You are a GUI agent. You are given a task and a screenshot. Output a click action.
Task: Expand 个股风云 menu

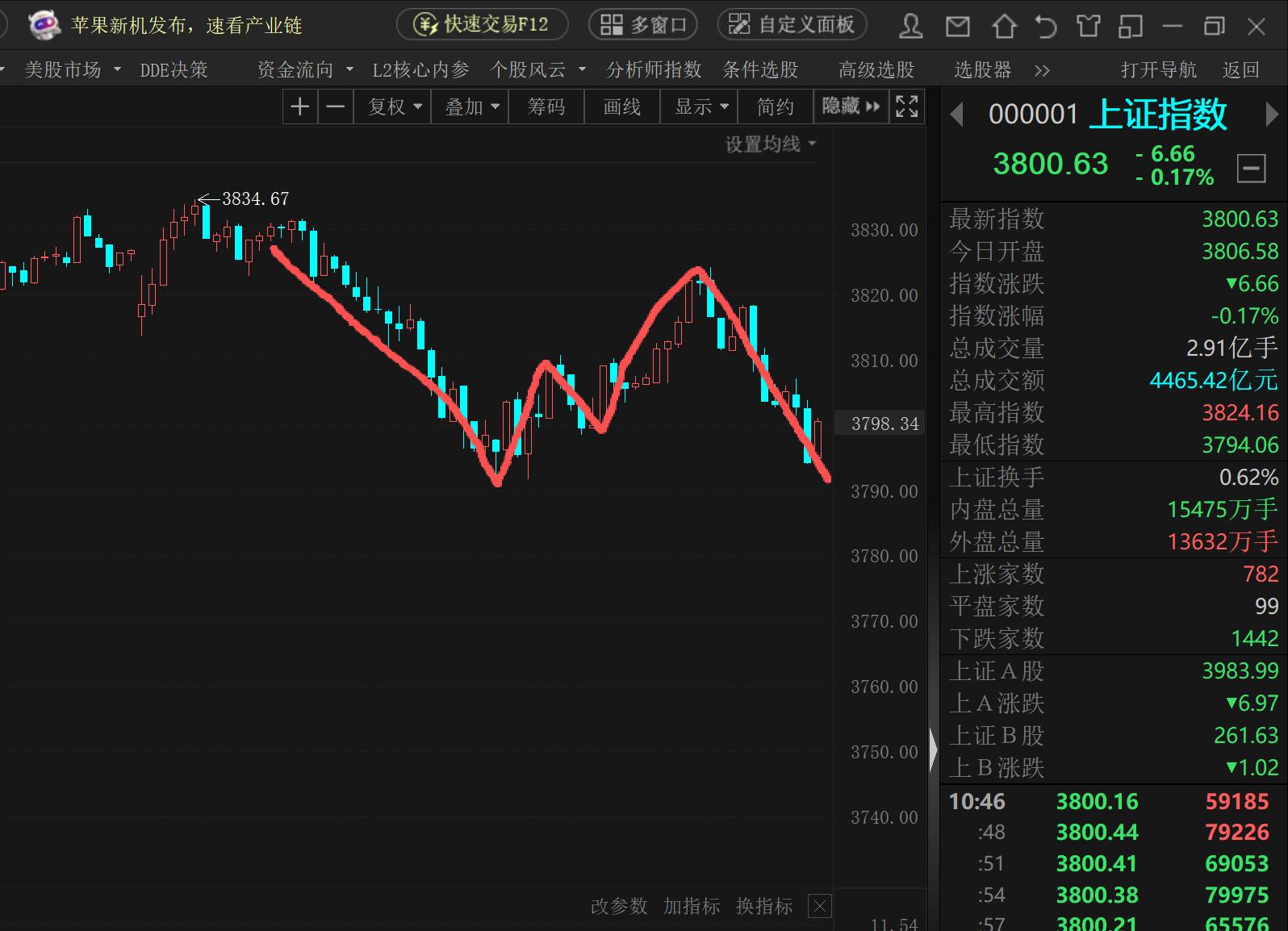[x=537, y=70]
